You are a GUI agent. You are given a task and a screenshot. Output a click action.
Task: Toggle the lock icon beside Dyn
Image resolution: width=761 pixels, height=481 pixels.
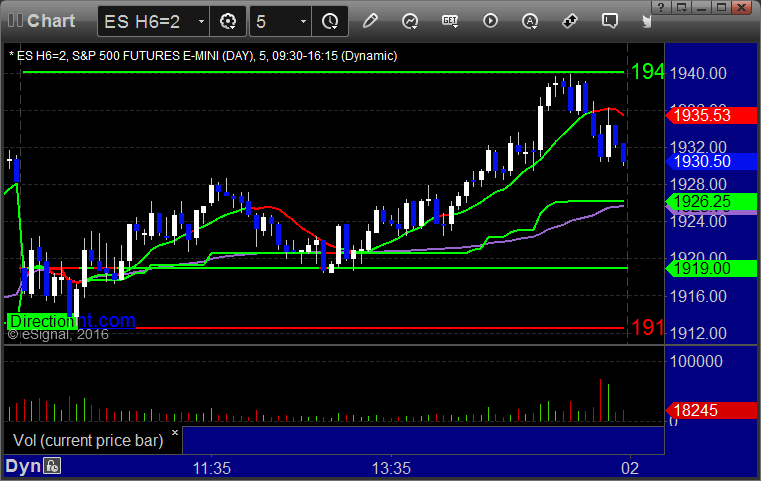point(52,466)
